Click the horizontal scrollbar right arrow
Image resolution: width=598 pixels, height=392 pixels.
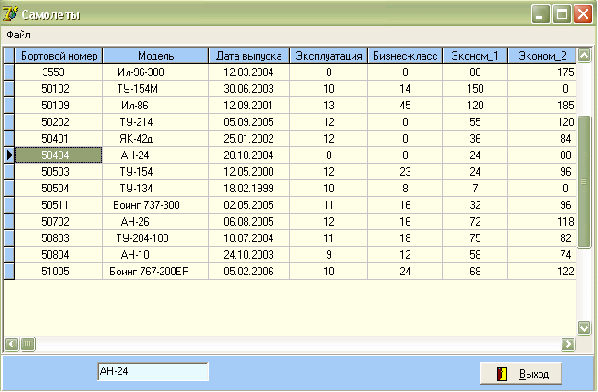click(x=568, y=344)
